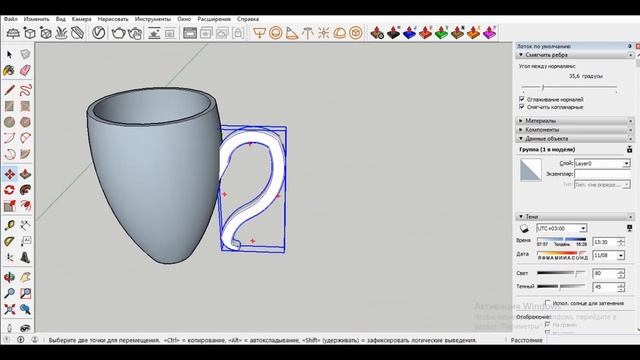Viewport: 640px width, 360px height.
Task: Select the arrow Select tool
Action: [x=9, y=54]
